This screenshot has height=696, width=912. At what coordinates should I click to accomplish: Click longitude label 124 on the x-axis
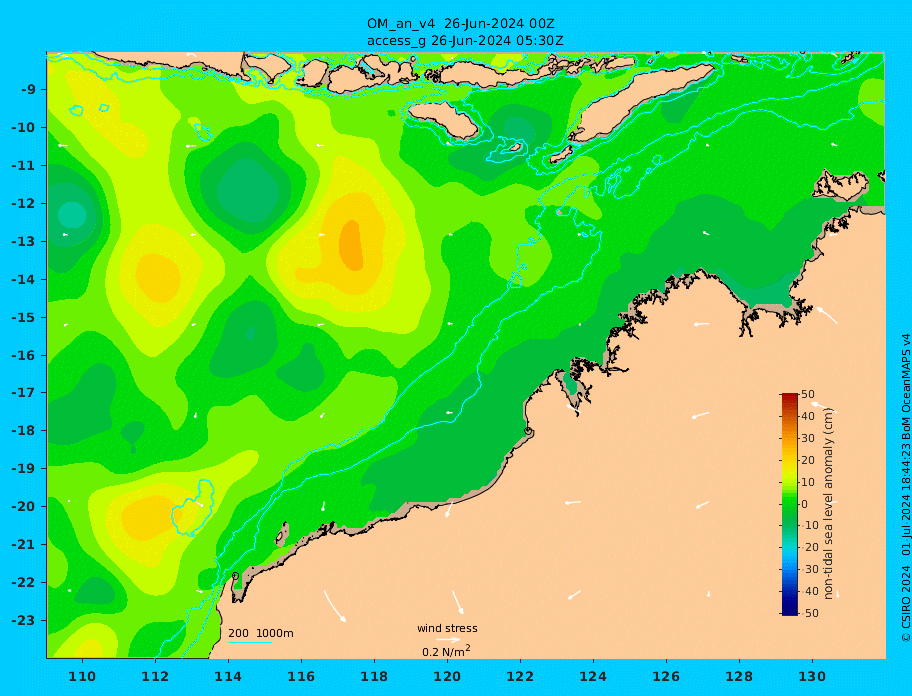[593, 677]
